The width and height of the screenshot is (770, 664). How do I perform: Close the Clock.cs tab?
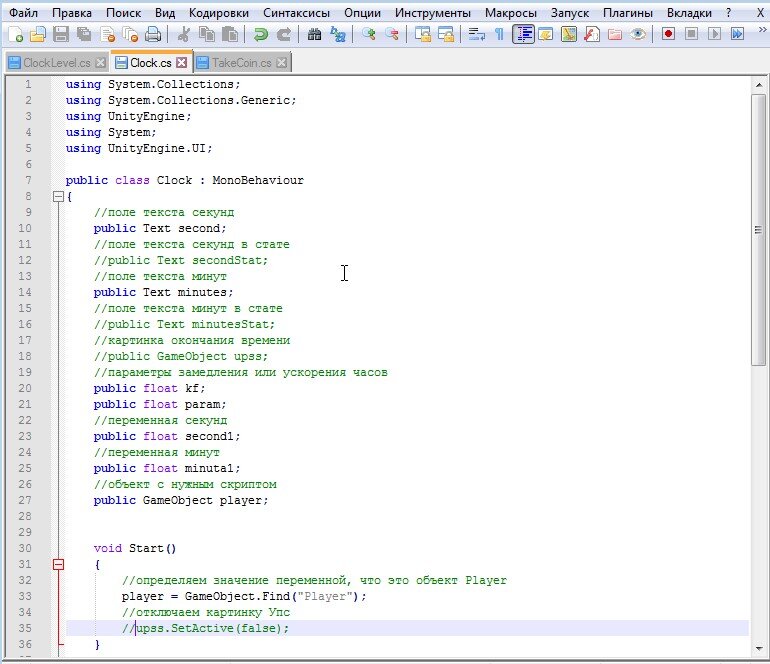[182, 62]
